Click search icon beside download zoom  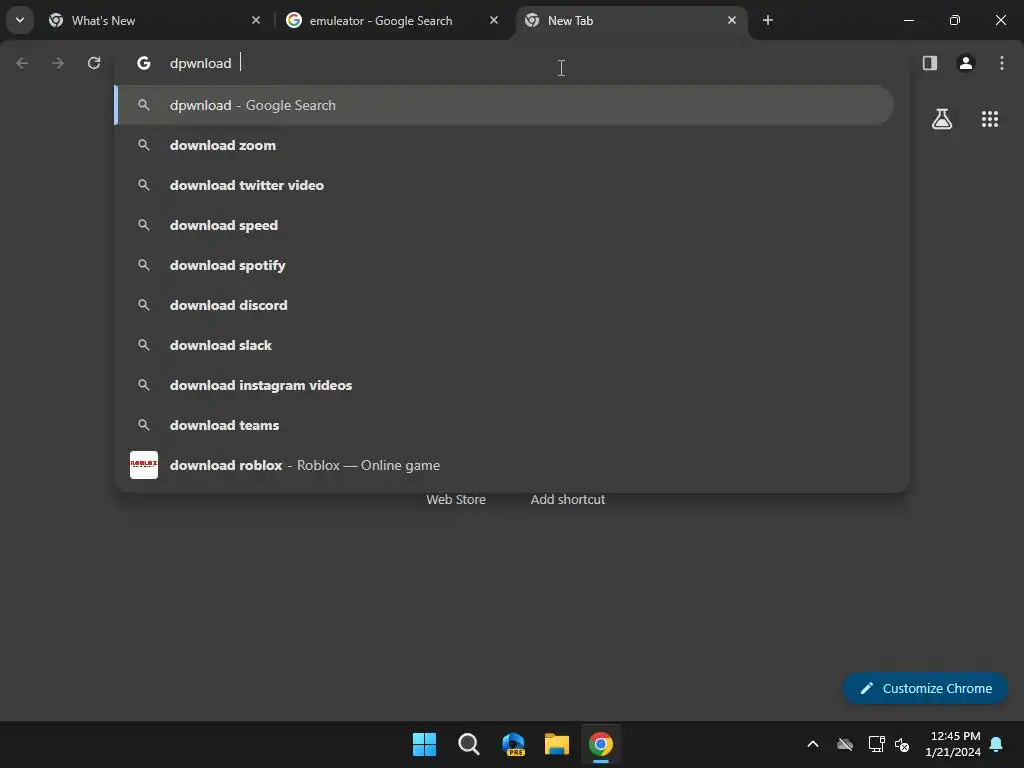click(144, 145)
